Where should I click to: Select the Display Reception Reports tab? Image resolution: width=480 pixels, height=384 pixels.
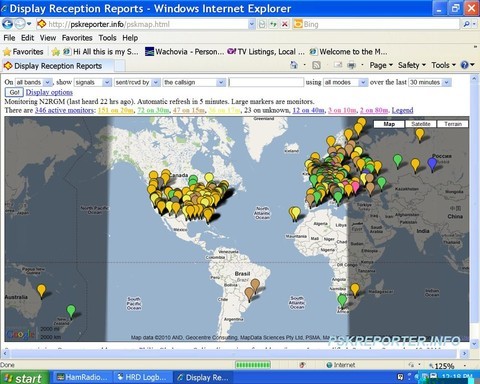click(x=57, y=66)
